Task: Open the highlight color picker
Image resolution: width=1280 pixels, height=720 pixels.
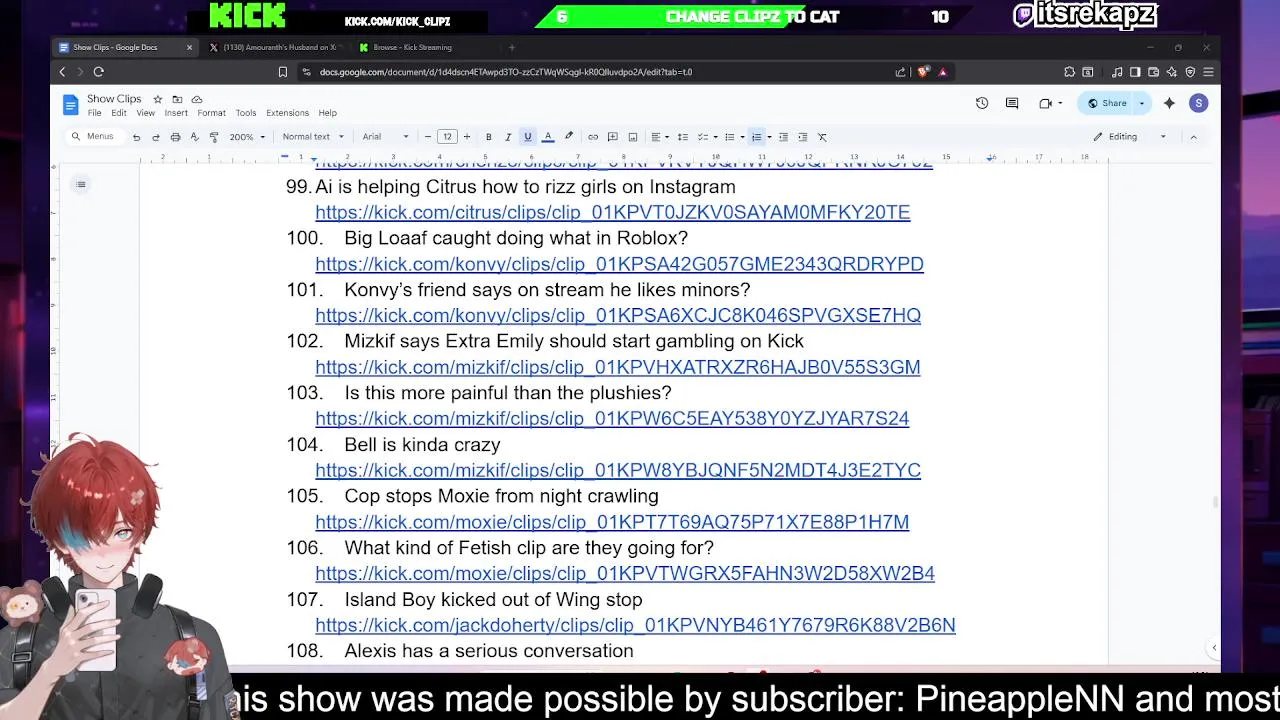Action: coord(569,137)
